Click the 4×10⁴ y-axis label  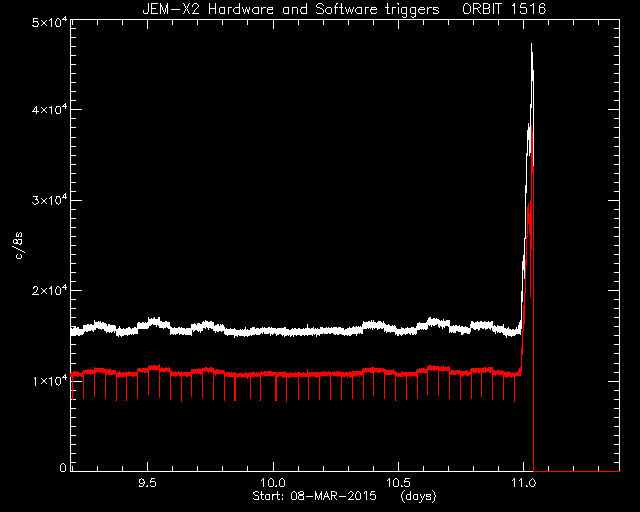click(x=49, y=109)
